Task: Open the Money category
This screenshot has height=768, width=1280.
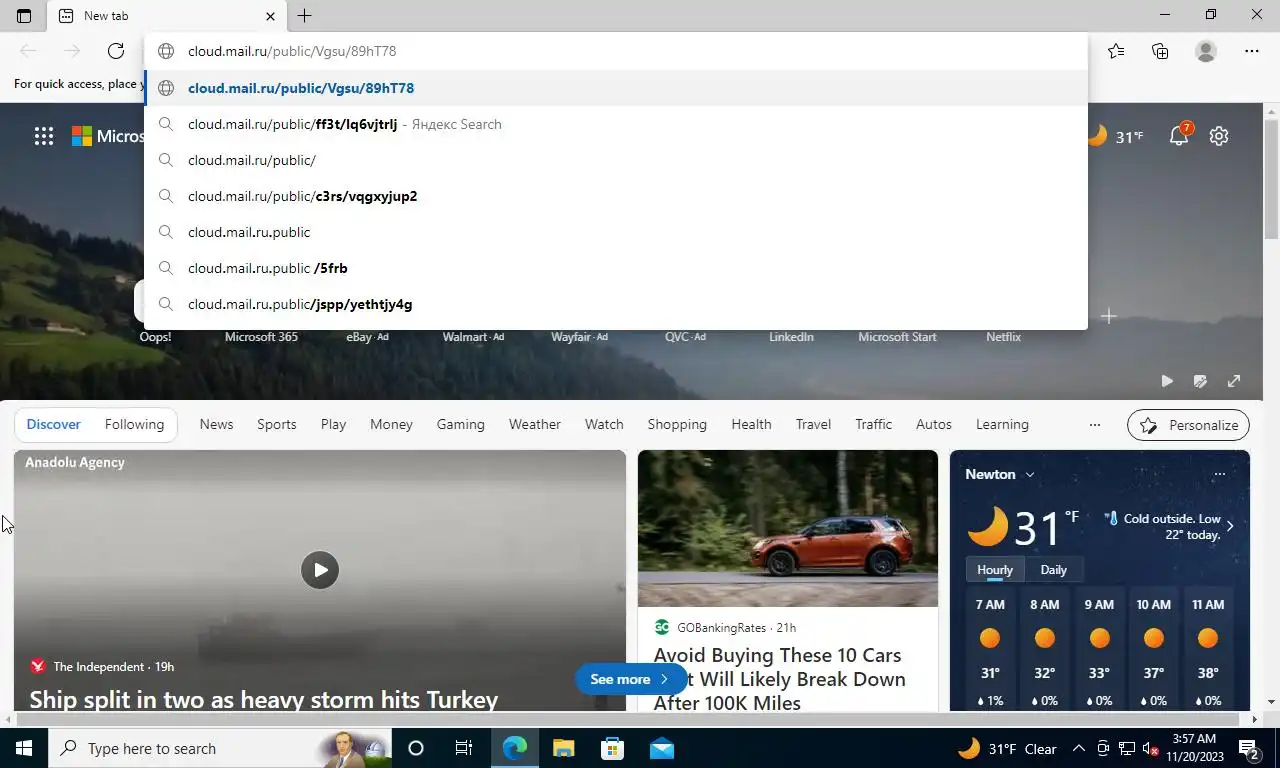Action: coord(391,424)
